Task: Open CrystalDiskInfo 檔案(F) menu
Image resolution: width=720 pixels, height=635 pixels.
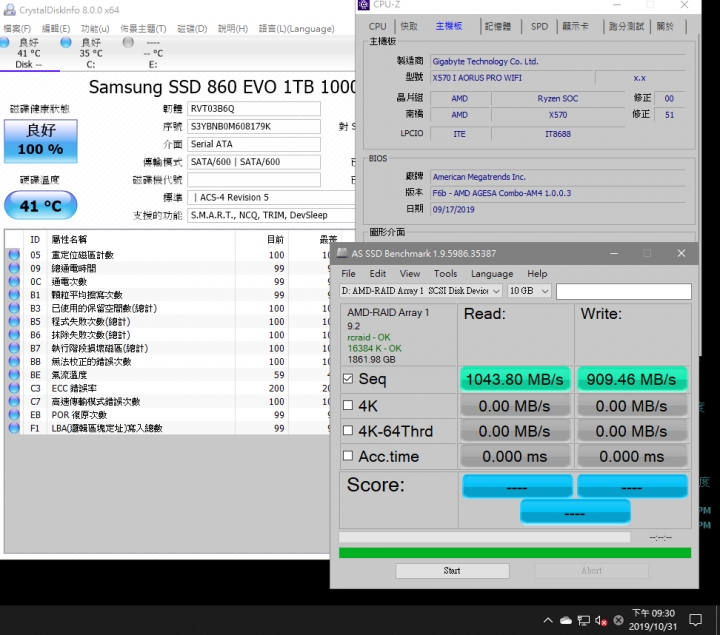Action: point(17,28)
